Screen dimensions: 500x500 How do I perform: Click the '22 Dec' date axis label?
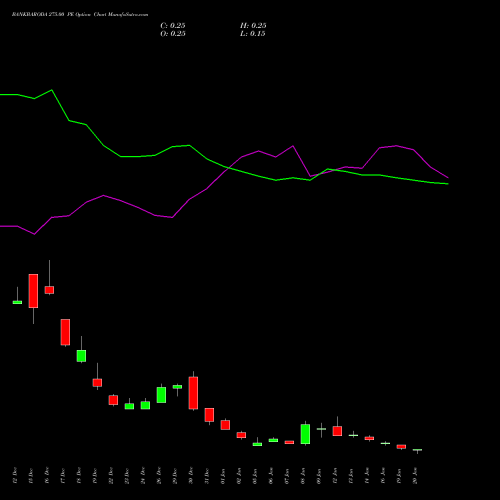click(x=111, y=476)
